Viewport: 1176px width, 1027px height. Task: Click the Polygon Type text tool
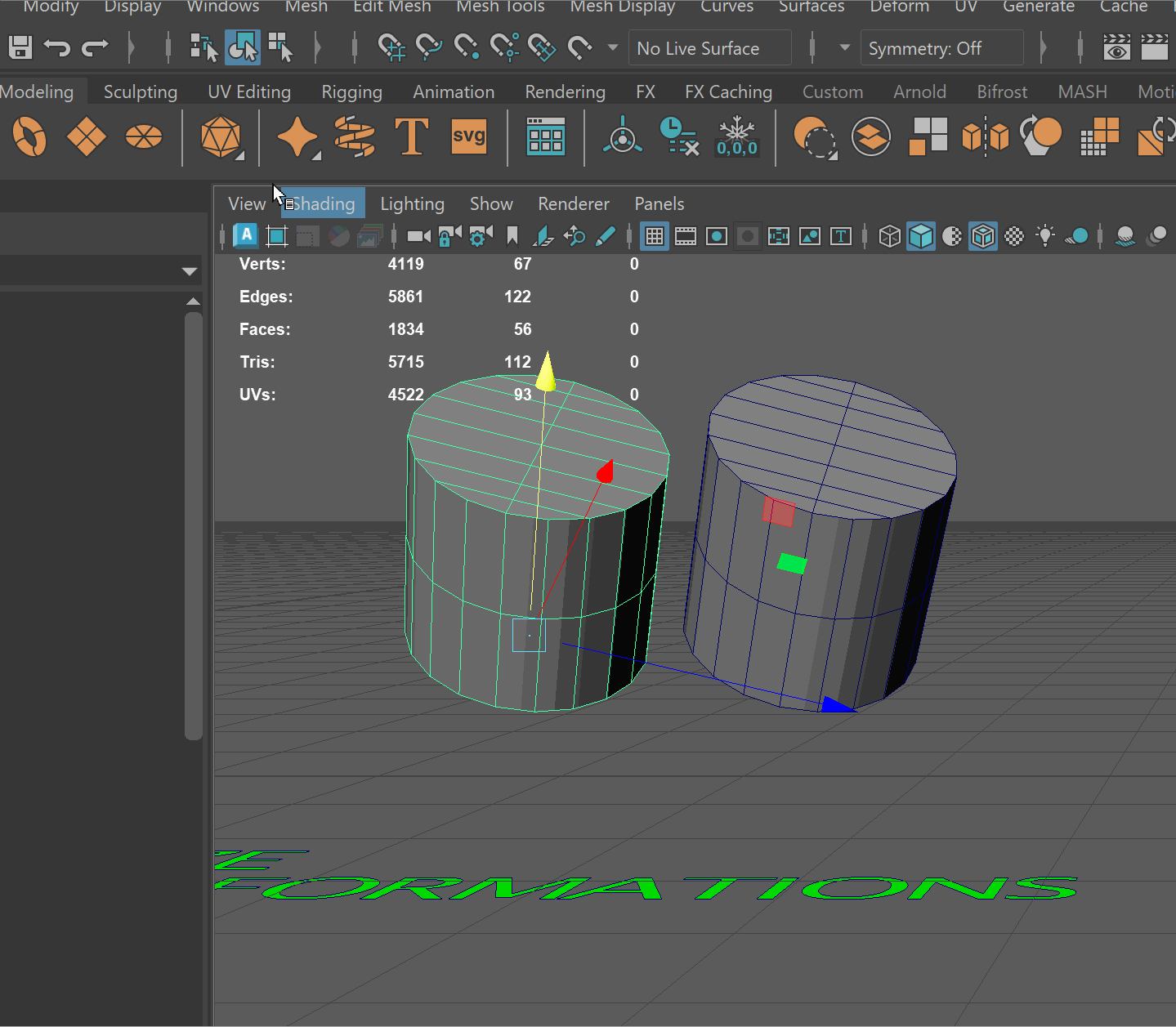[411, 136]
